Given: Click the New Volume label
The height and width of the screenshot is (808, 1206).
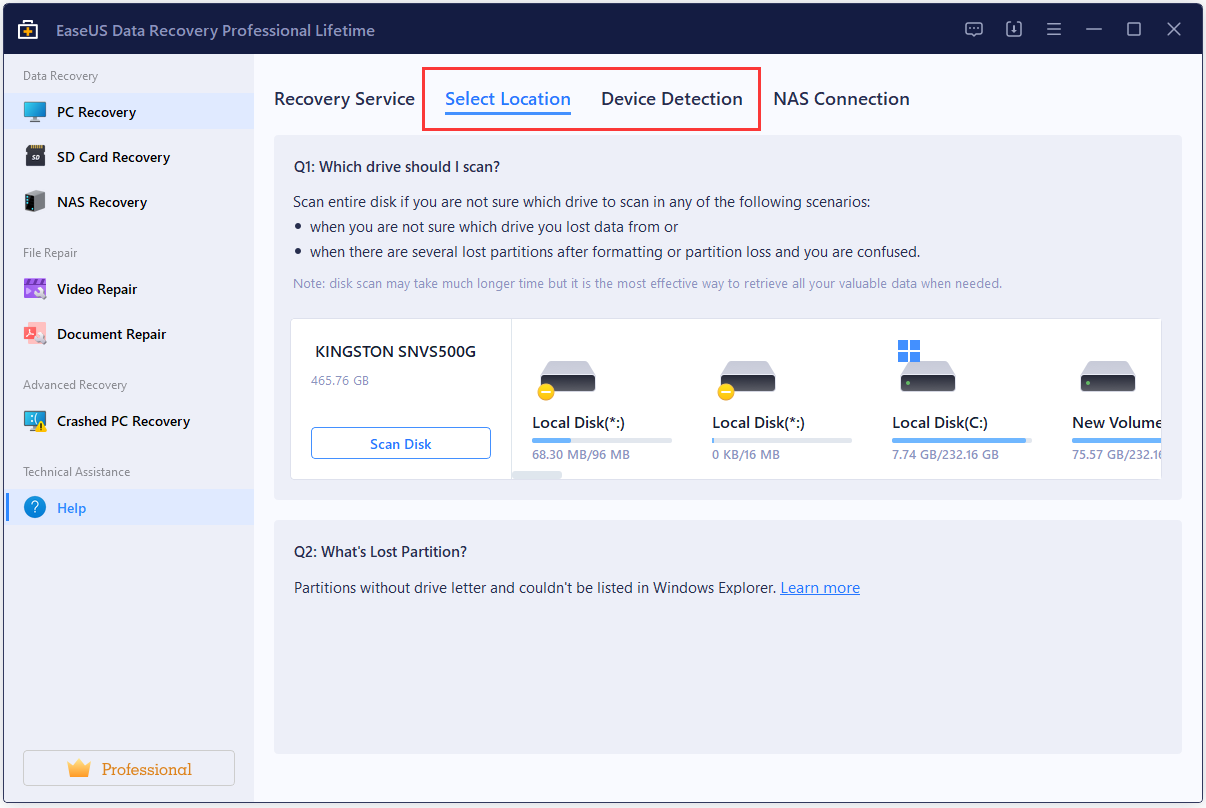Looking at the screenshot, I should [x=1116, y=423].
